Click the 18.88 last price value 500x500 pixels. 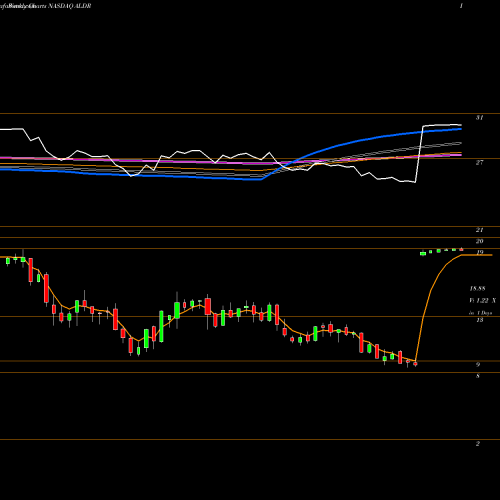pyautogui.click(x=477, y=289)
